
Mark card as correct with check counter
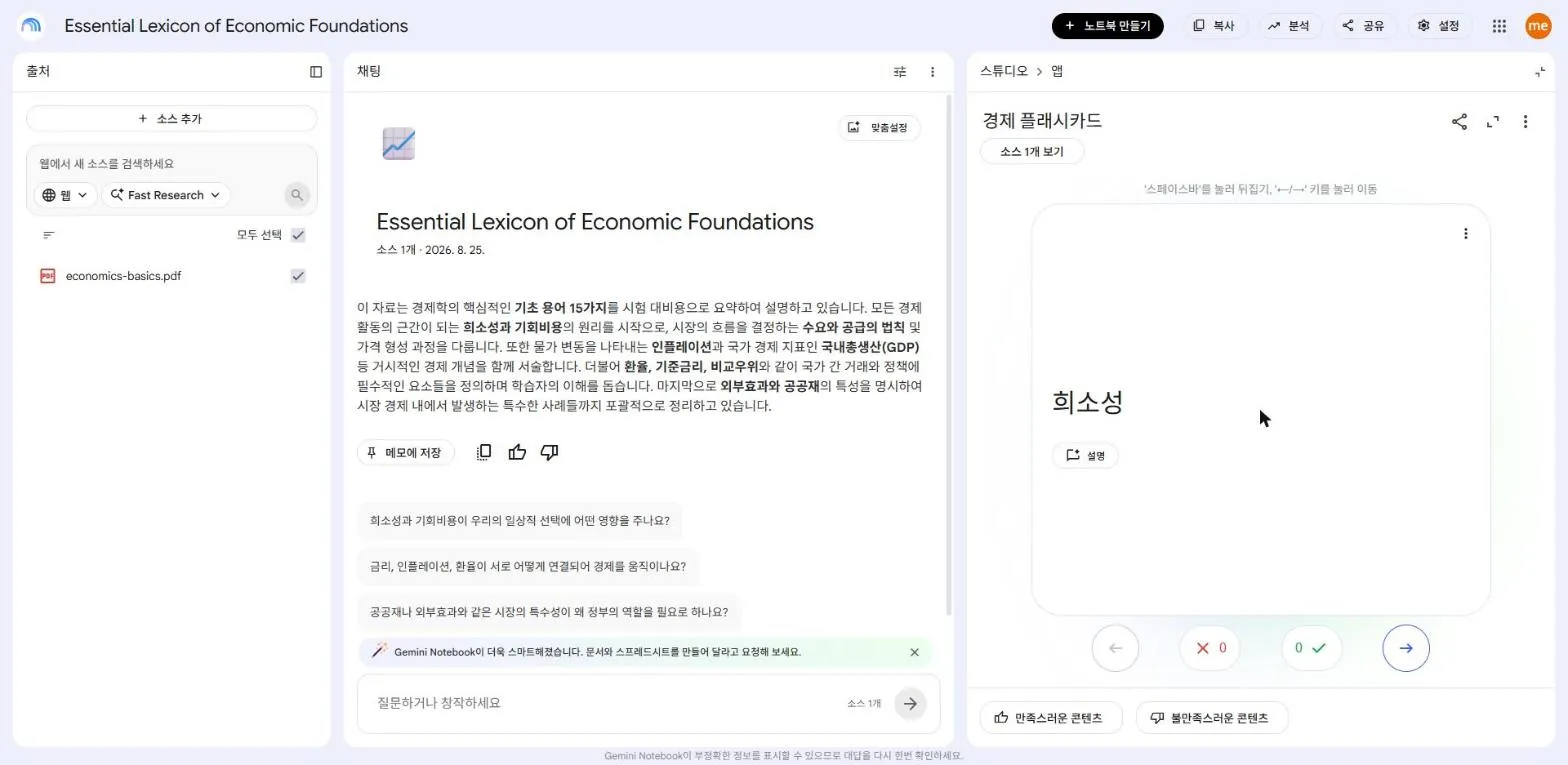coord(1312,648)
